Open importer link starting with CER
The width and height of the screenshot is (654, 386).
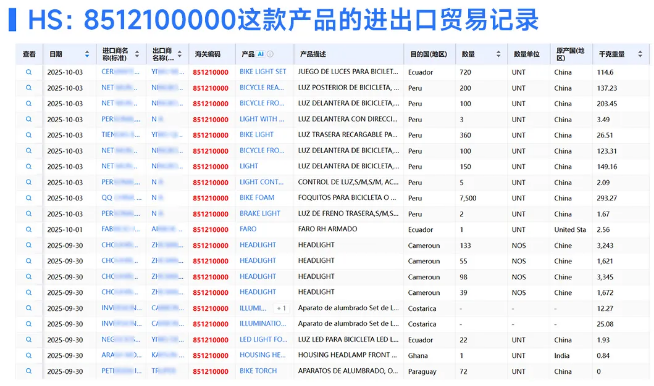click(121, 72)
